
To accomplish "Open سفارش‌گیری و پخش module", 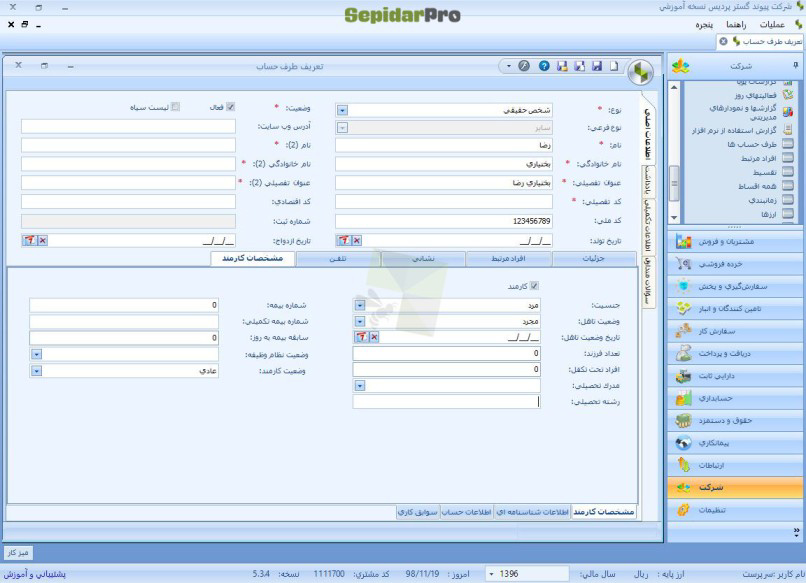I will [735, 286].
